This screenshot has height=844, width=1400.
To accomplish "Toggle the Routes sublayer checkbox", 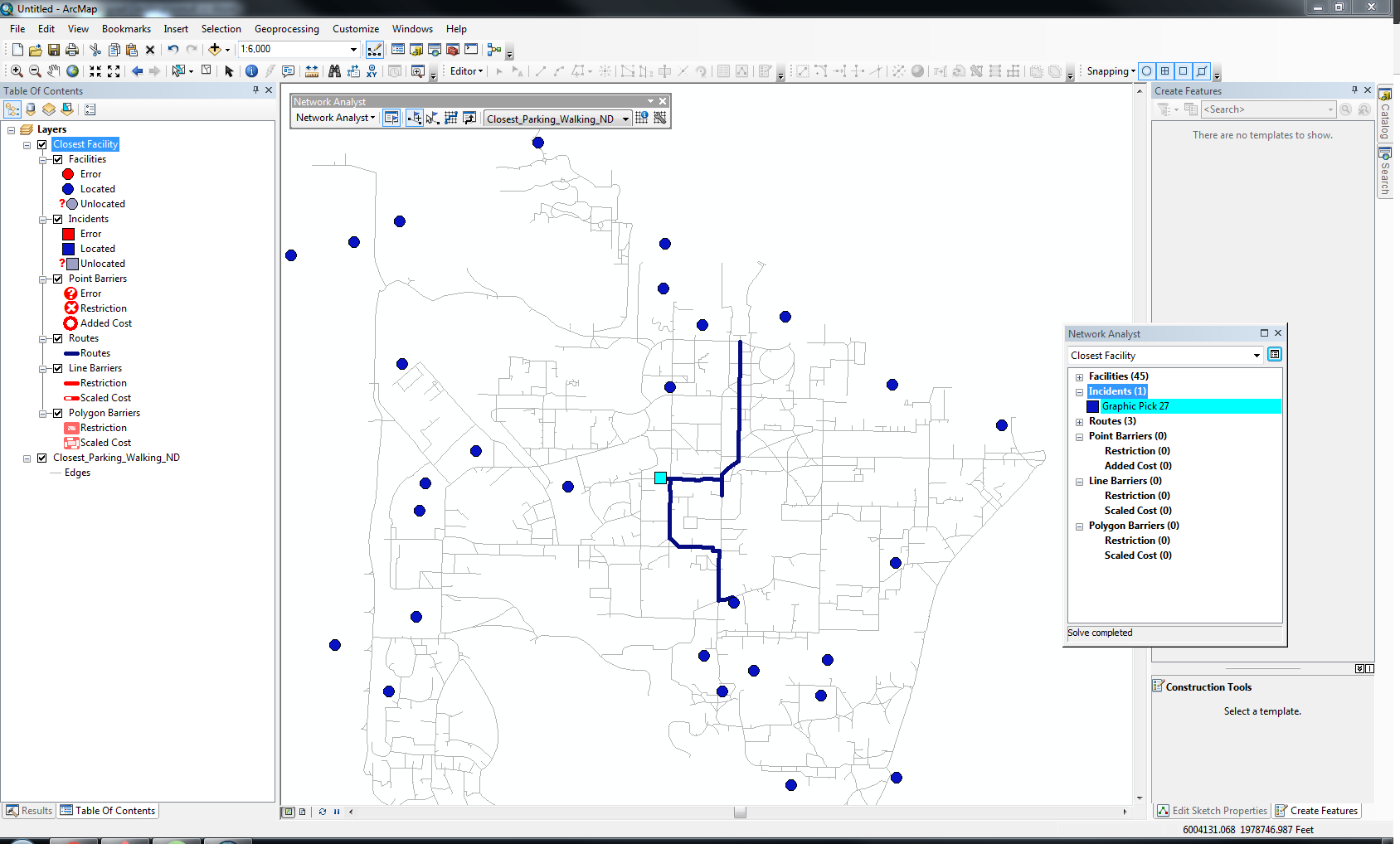I will pyautogui.click(x=58, y=338).
